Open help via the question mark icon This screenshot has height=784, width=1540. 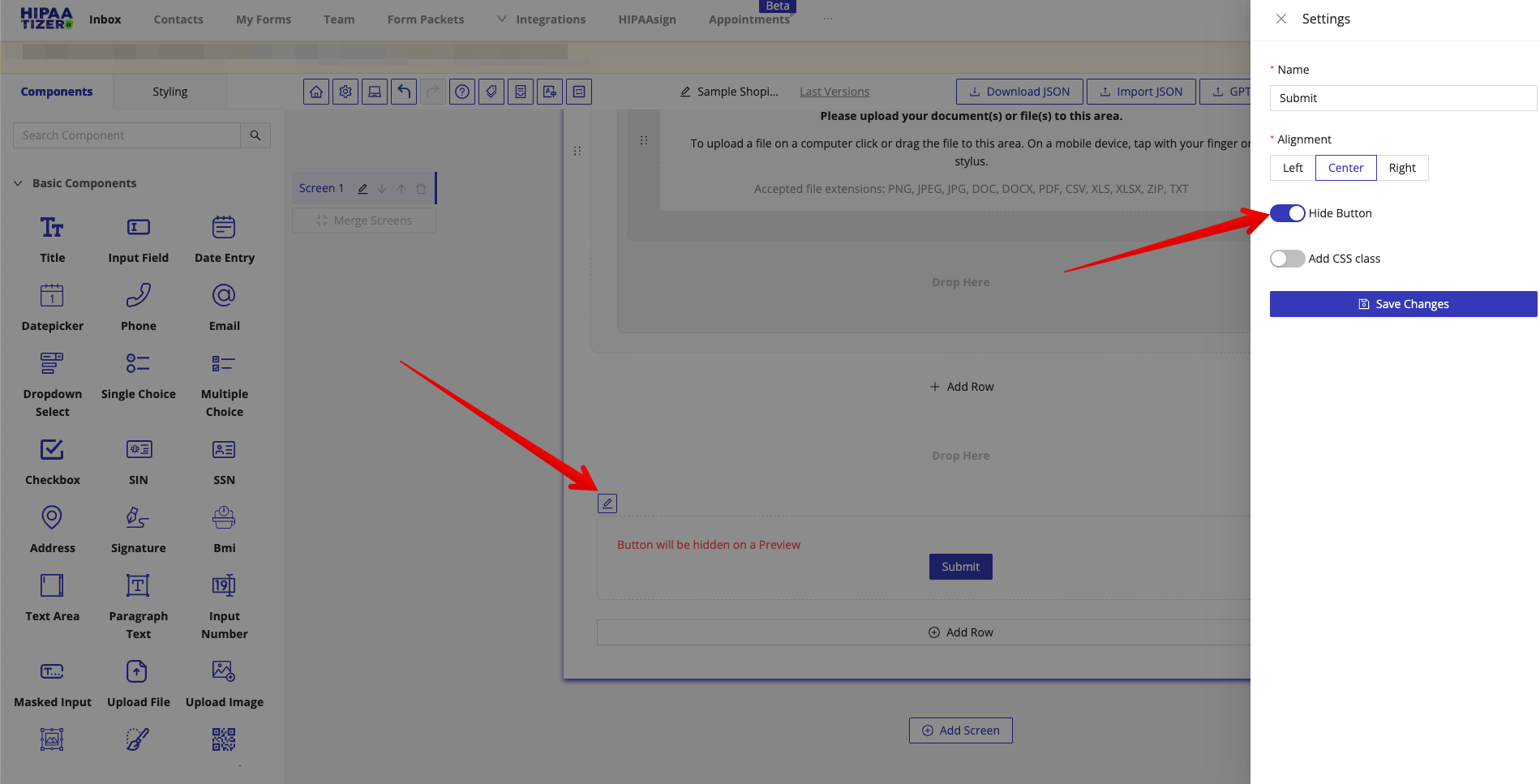(x=462, y=92)
